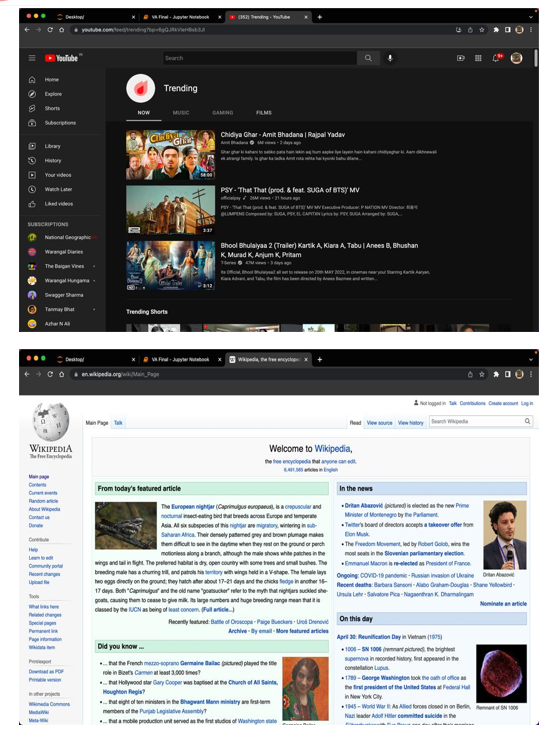
Task: Bookmark the Wikipedia page with star icon
Action: point(482,374)
